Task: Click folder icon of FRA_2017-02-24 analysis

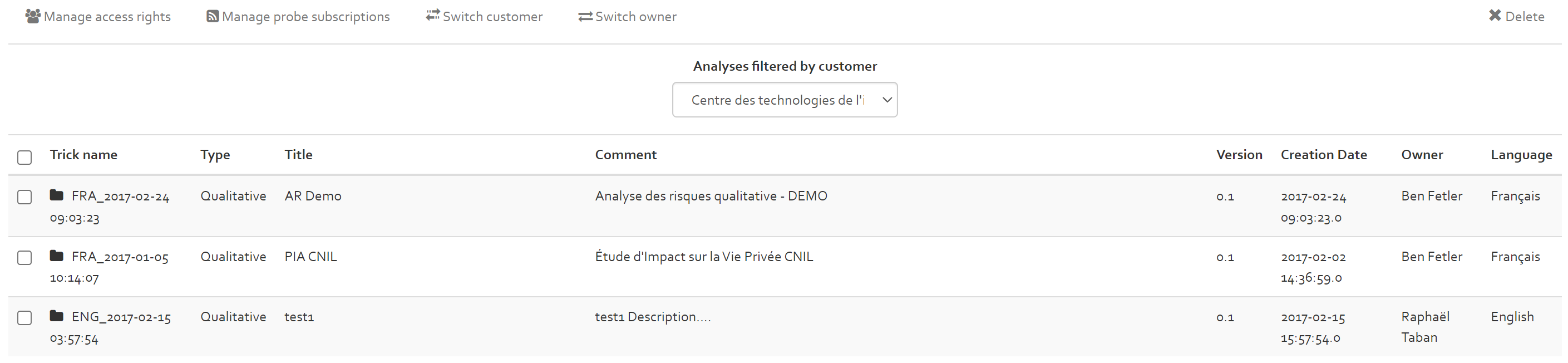Action: pyautogui.click(x=57, y=195)
